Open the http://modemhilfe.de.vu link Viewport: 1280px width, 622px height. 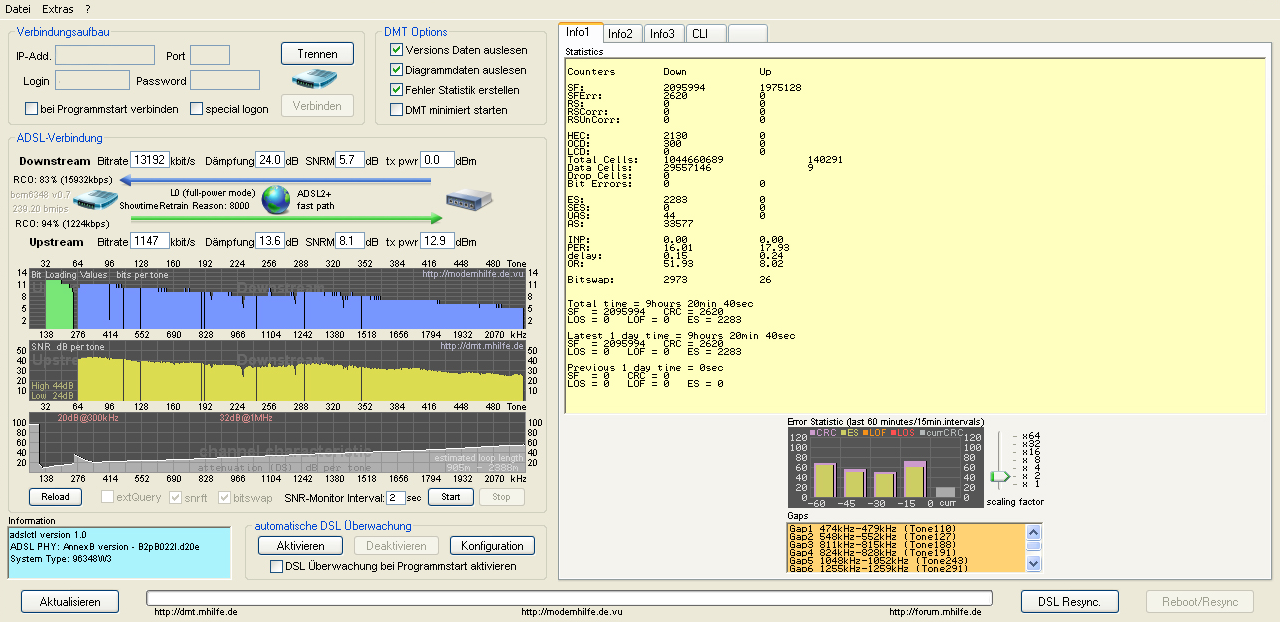[572, 613]
